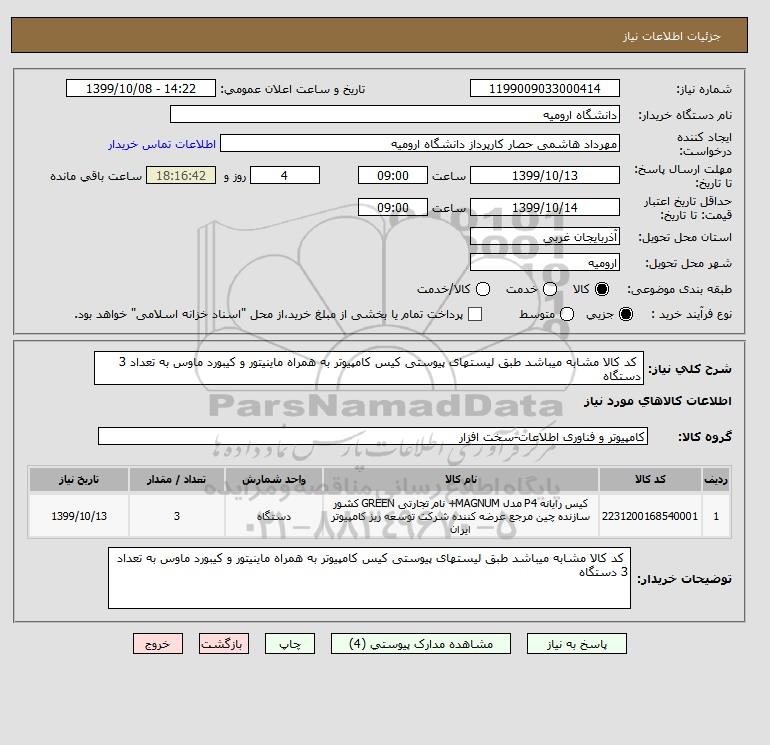Click the تاریخ نیاز column header
770x745 pixels.
[79, 479]
